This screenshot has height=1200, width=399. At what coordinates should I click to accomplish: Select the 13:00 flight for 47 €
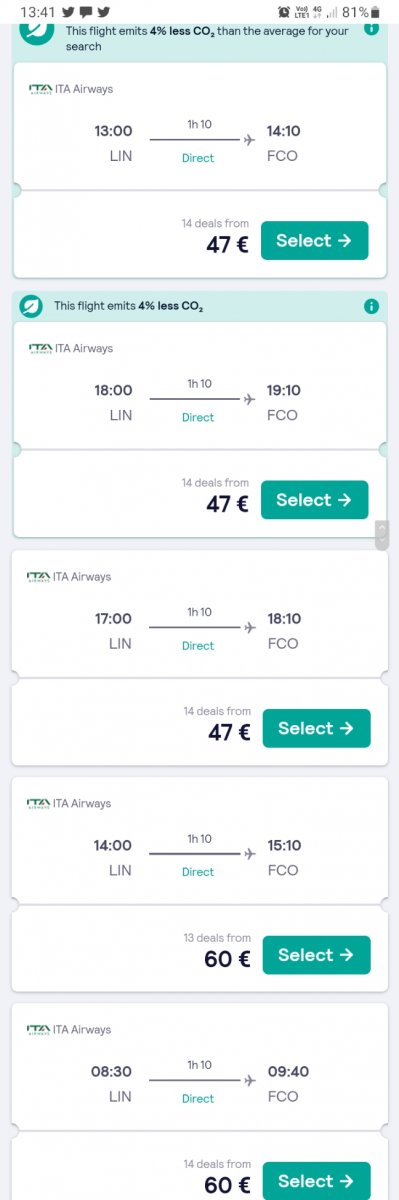point(314,240)
